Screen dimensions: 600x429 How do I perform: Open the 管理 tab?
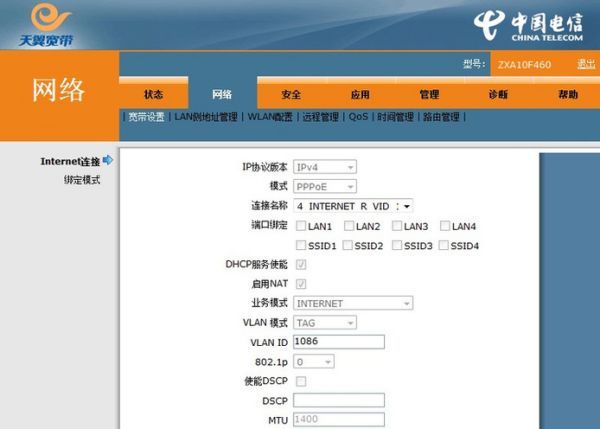tap(429, 95)
